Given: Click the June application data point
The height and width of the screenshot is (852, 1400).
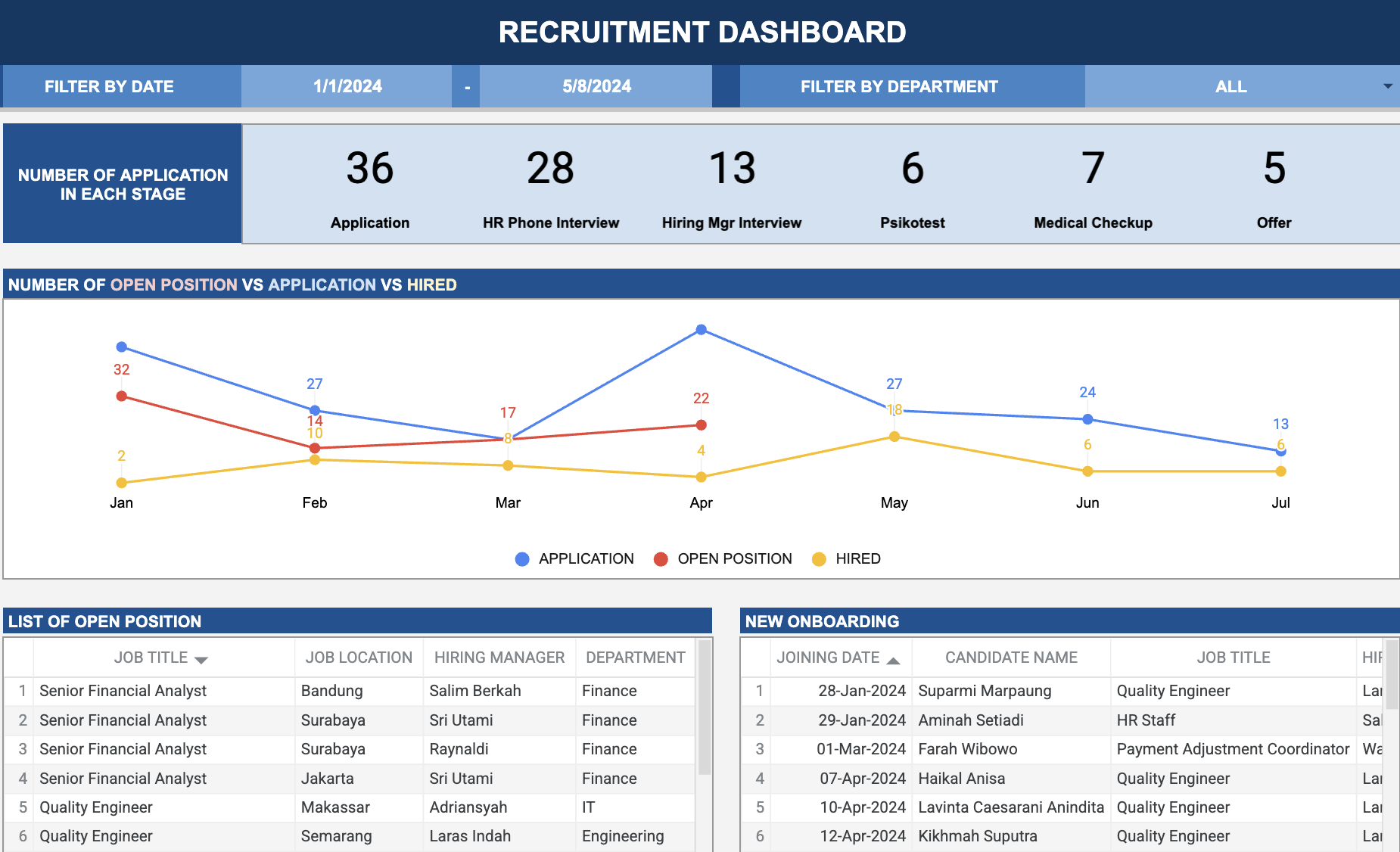Looking at the screenshot, I should pos(1087,419).
